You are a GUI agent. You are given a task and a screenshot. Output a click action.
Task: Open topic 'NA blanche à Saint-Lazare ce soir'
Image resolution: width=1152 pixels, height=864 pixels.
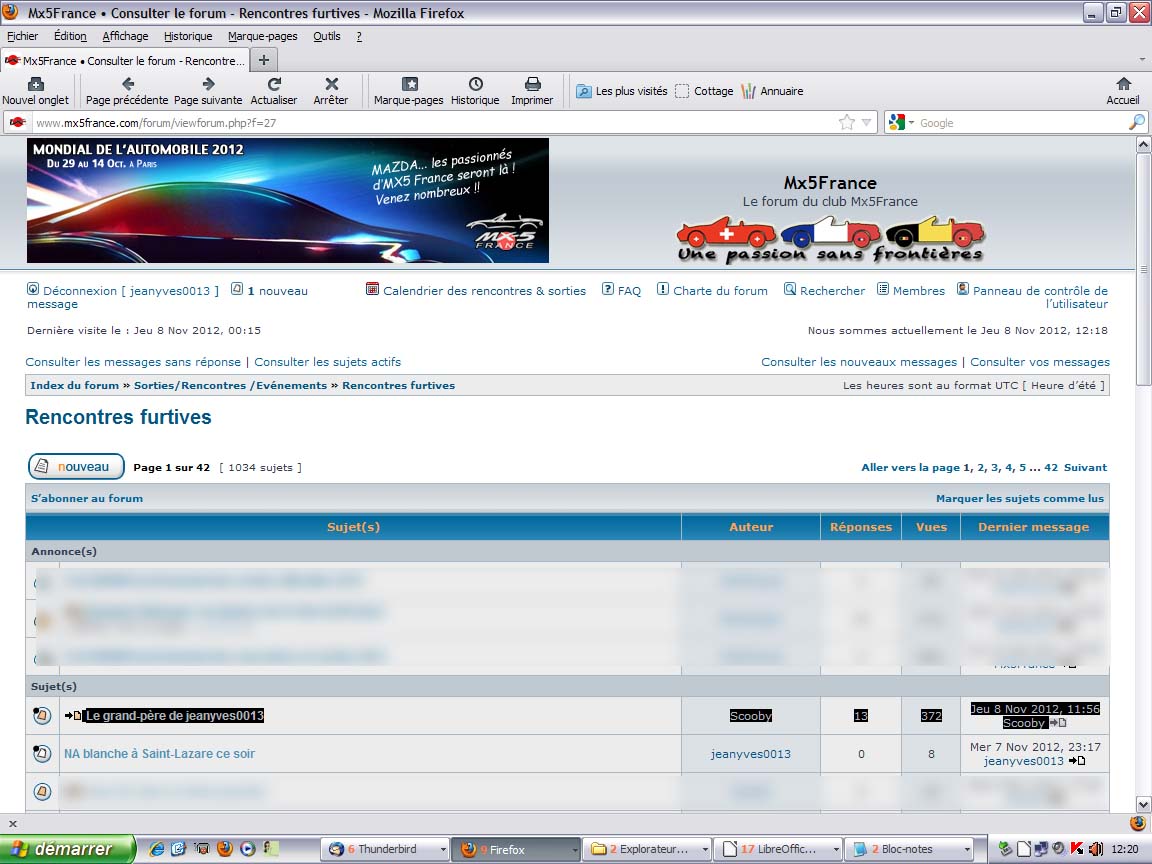pyautogui.click(x=159, y=753)
